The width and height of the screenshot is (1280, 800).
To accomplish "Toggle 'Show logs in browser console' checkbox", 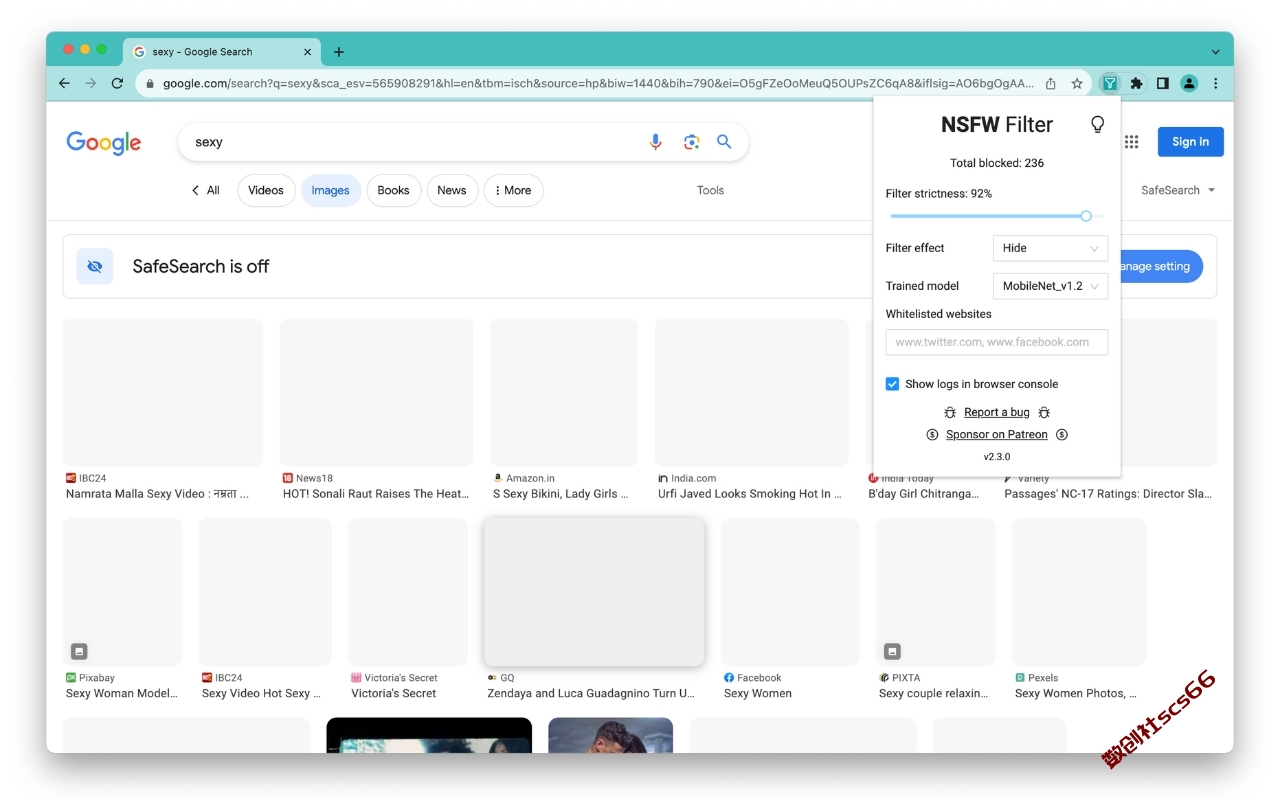I will (x=892, y=384).
